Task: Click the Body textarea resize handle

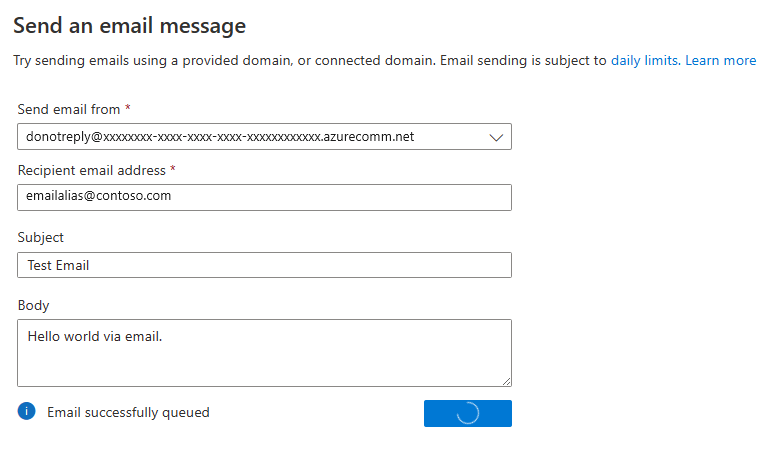Action: tap(506, 381)
